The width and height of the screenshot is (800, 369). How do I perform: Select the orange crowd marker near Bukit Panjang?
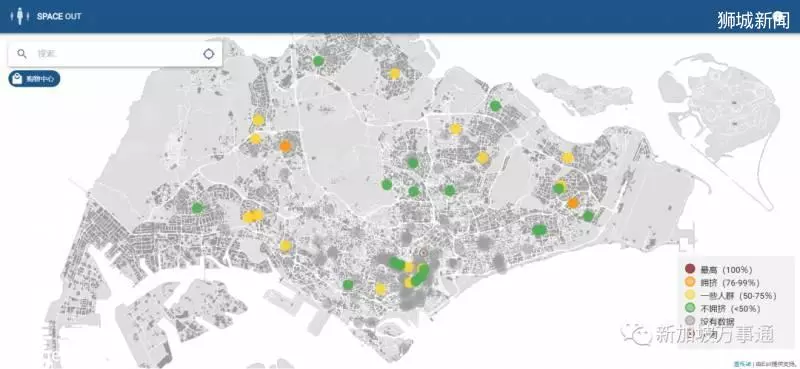click(x=285, y=146)
